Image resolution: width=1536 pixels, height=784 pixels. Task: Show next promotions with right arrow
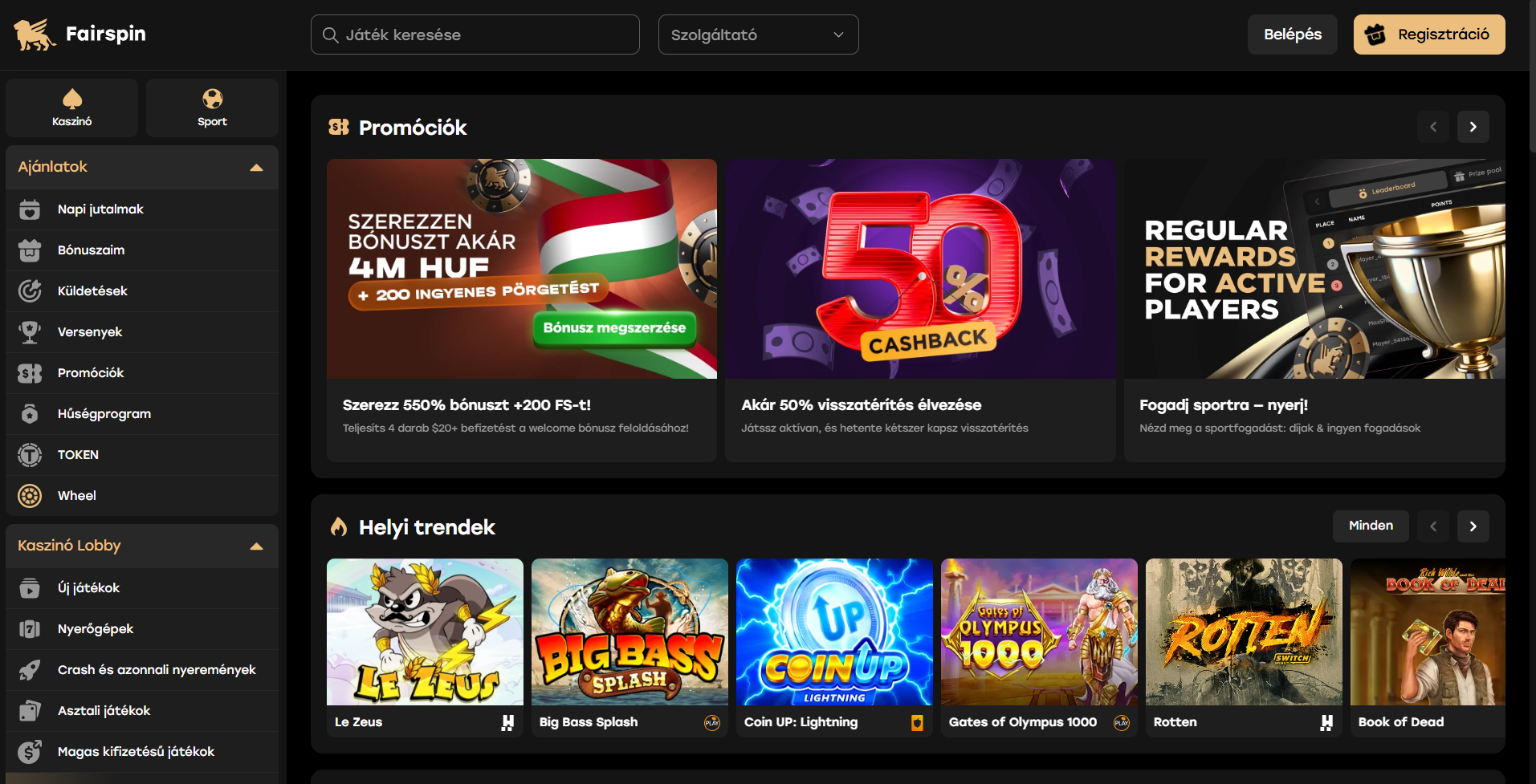click(1473, 127)
